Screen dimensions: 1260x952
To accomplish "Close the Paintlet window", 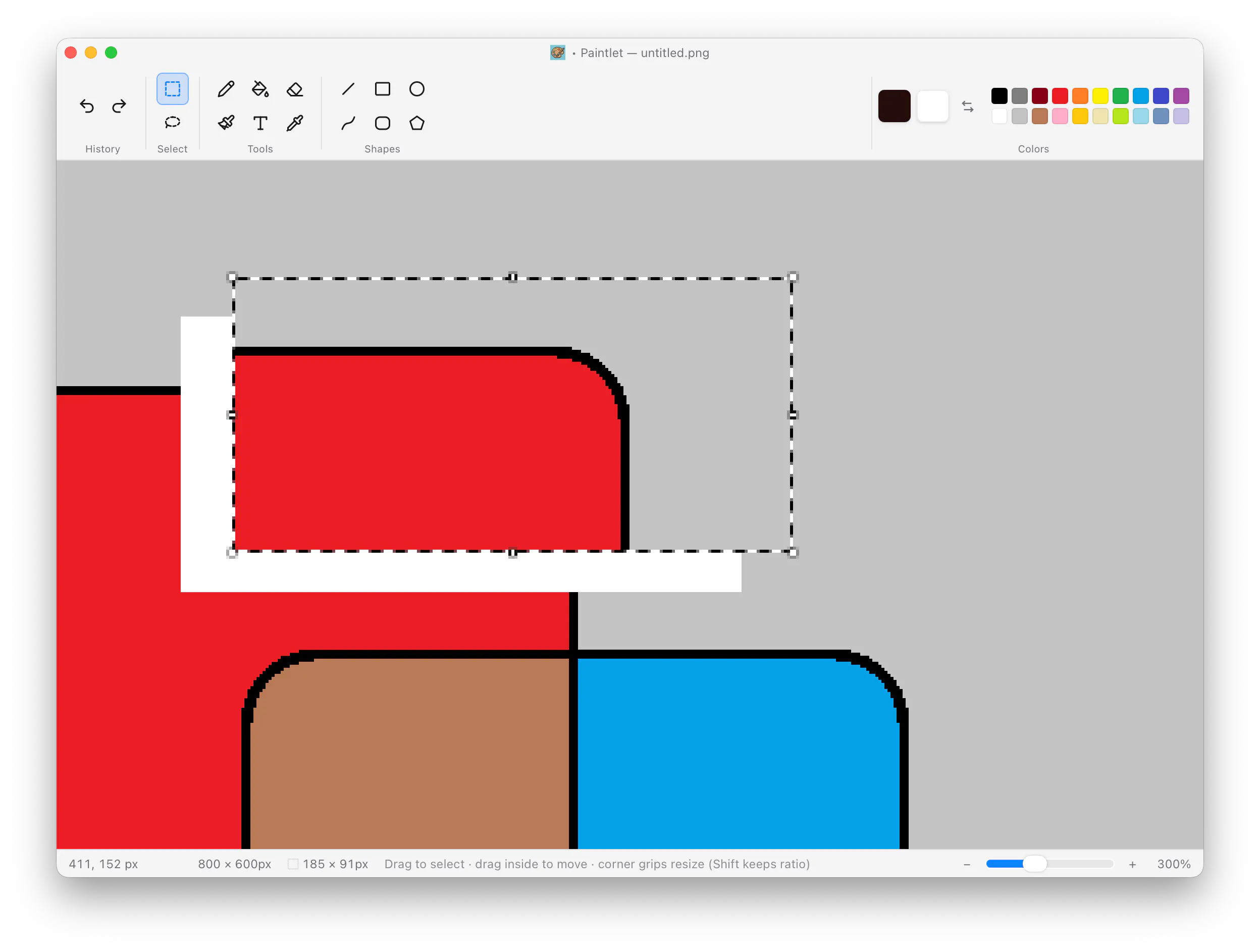I will [71, 52].
